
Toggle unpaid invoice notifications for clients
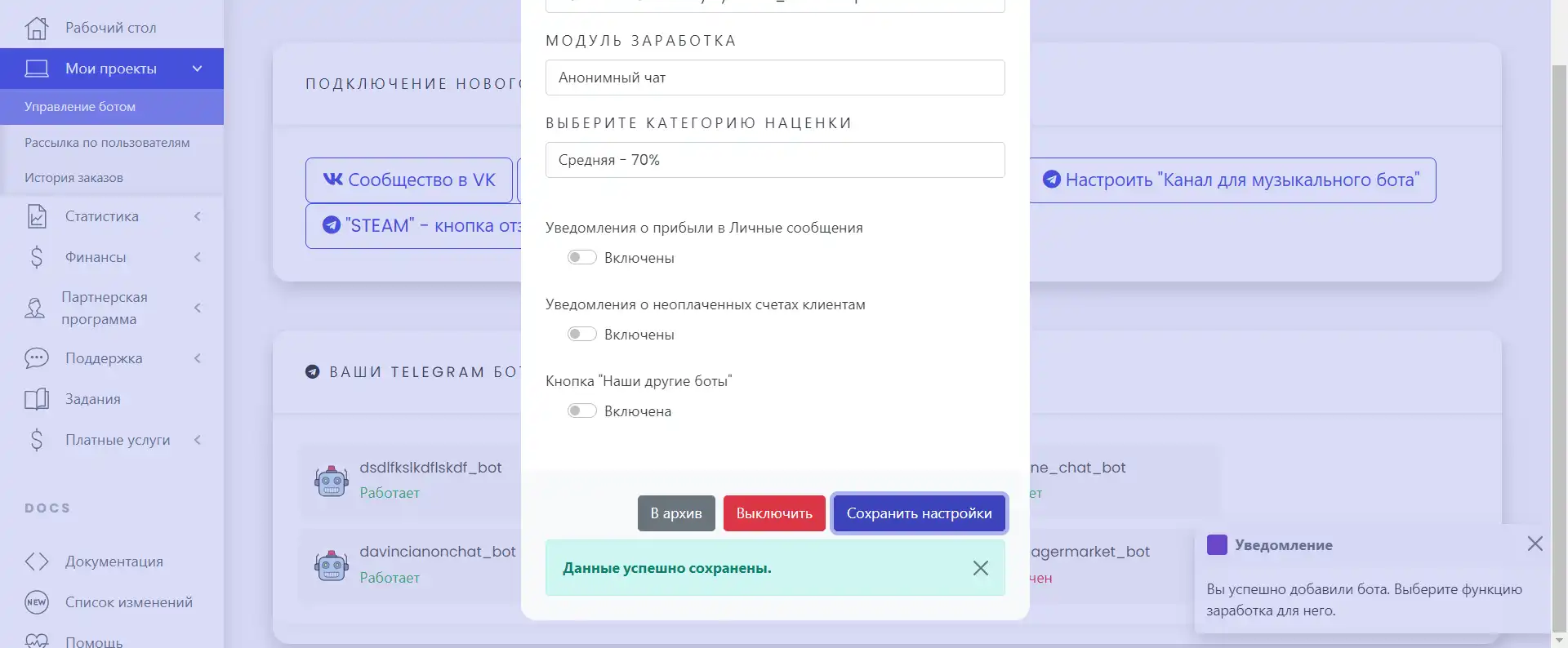pyautogui.click(x=582, y=335)
